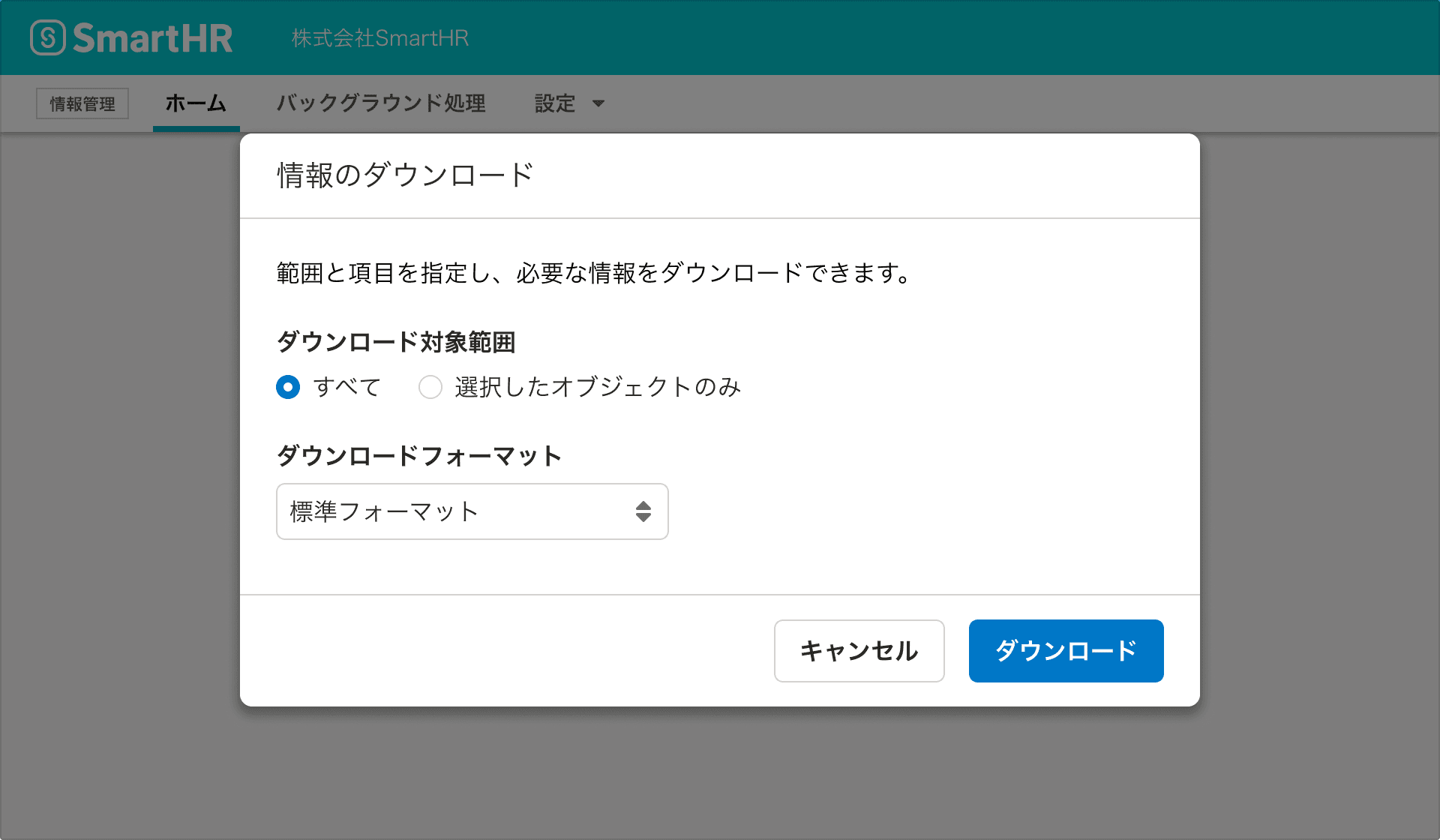
Task: Click the format selector's up-down arrow icon
Action: point(643,511)
